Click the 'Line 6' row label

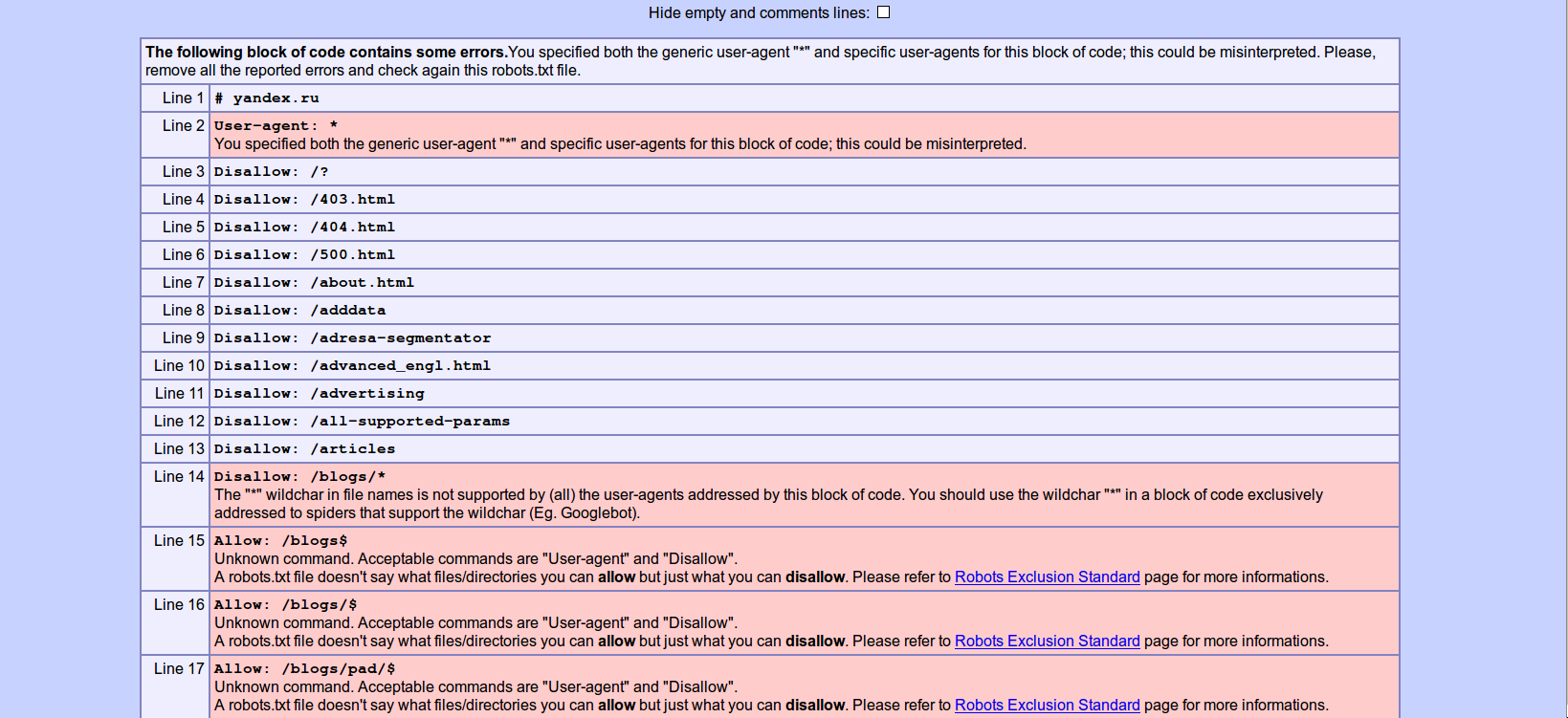tap(183, 255)
